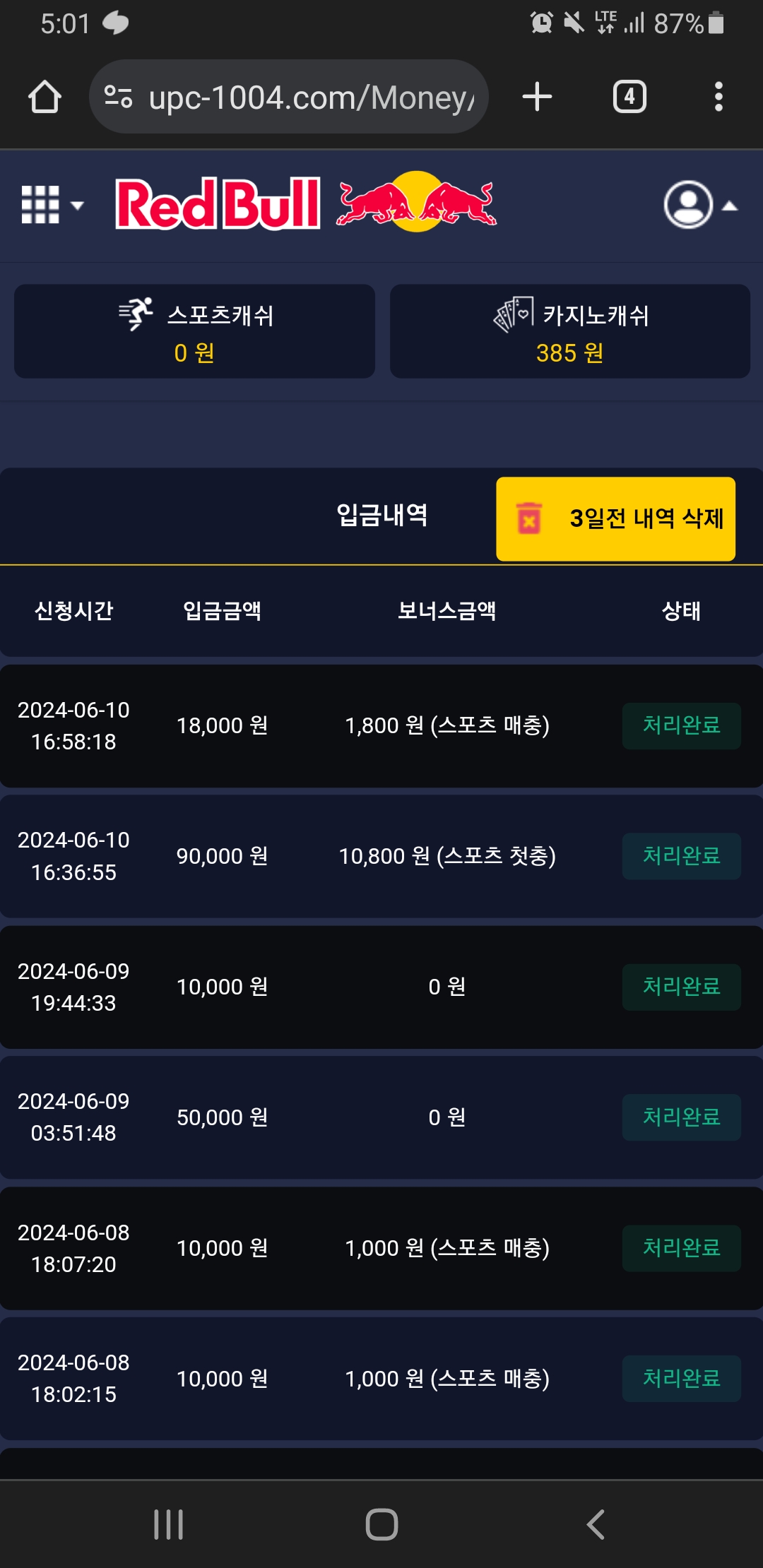Tap the Android back navigation button
This screenshot has height=1568, width=763.
click(x=596, y=1524)
